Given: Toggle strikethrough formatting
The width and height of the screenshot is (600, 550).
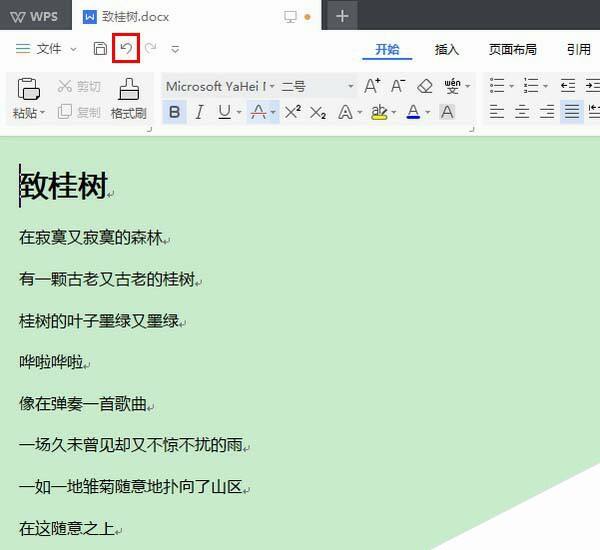Looking at the screenshot, I should click(258, 112).
